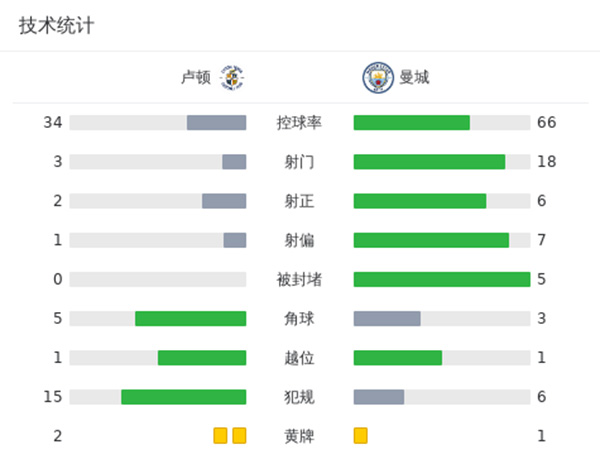The height and width of the screenshot is (459, 600).
Task: Click Luton's left yellow card icon
Action: pos(220,436)
